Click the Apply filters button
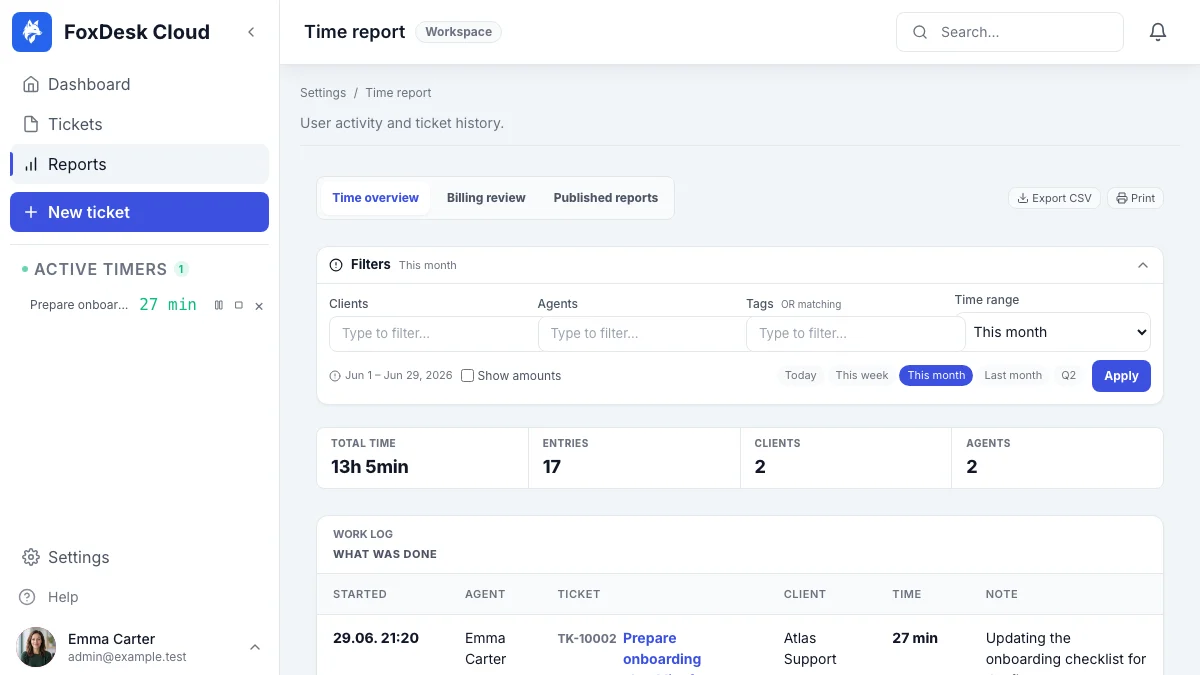Screen dimensions: 1200x675 (1121, 376)
